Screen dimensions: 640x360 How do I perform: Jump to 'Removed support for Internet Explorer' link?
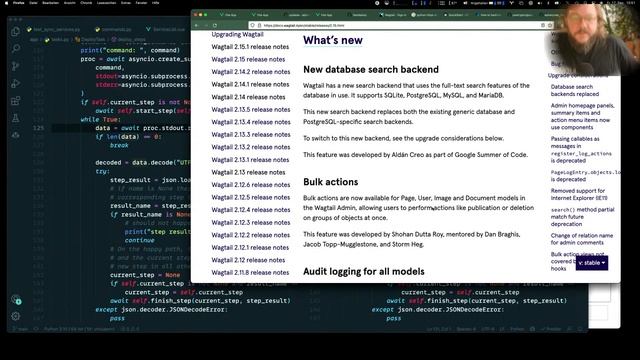(x=579, y=194)
